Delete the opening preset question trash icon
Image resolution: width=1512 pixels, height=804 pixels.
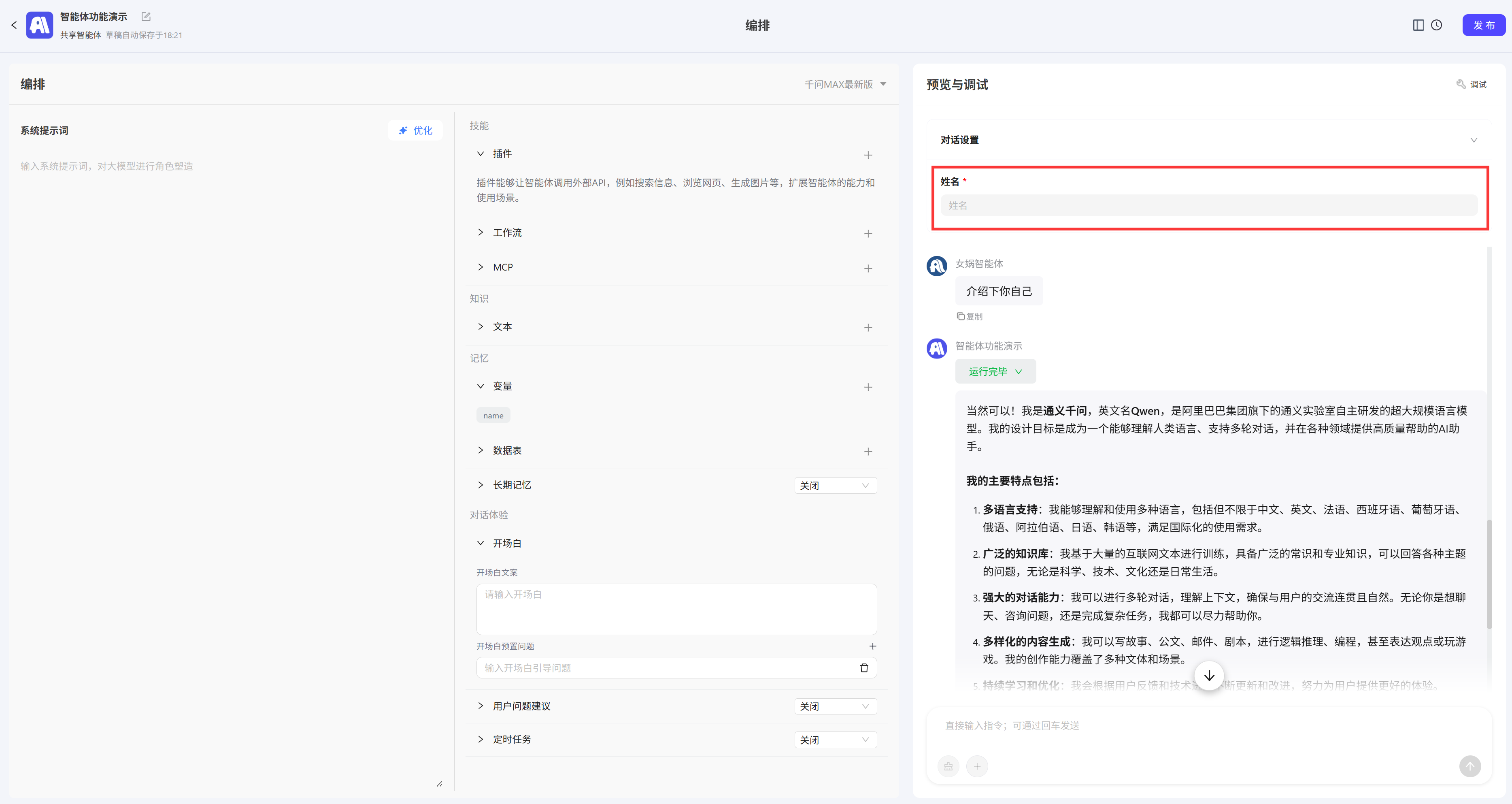point(864,668)
